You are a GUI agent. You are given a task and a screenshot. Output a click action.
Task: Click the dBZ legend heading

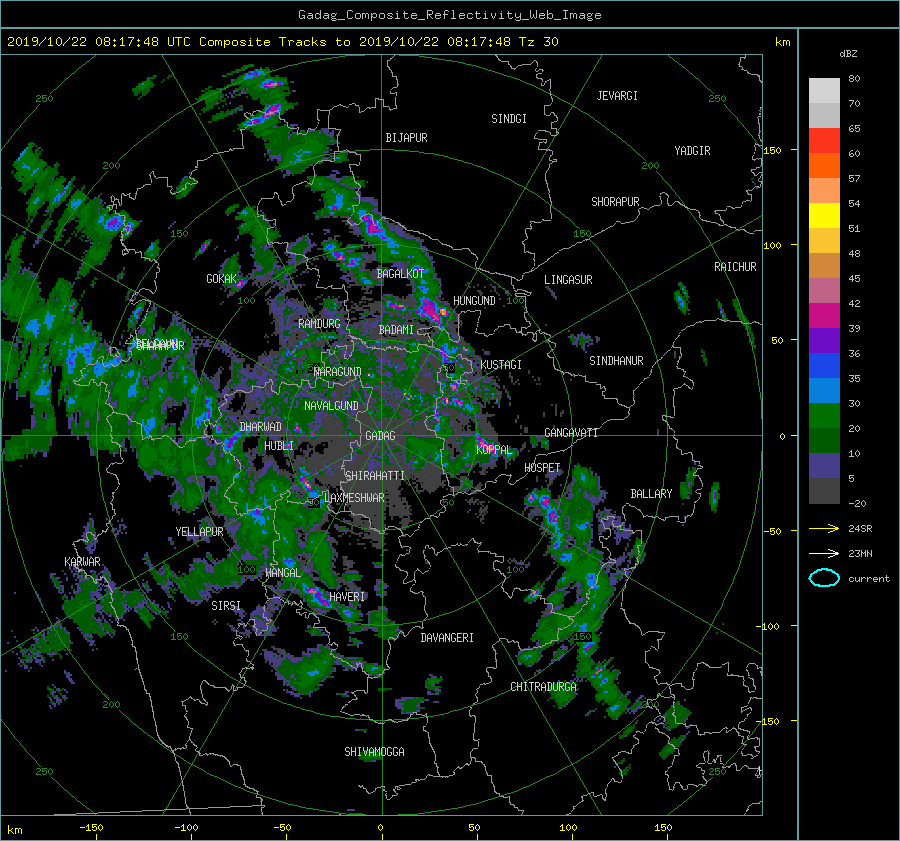click(848, 54)
